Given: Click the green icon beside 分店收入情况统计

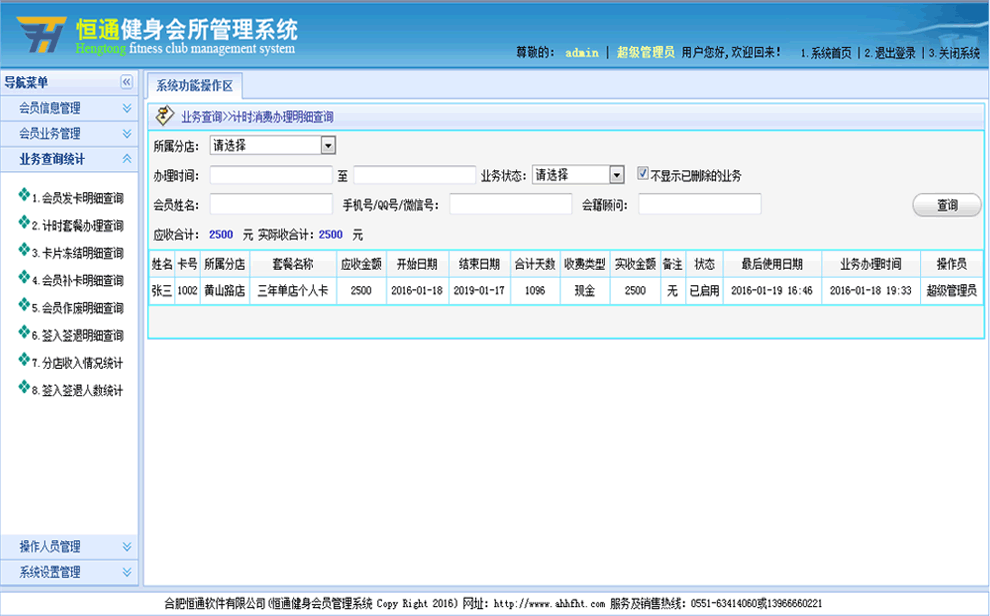Looking at the screenshot, I should [x=24, y=360].
